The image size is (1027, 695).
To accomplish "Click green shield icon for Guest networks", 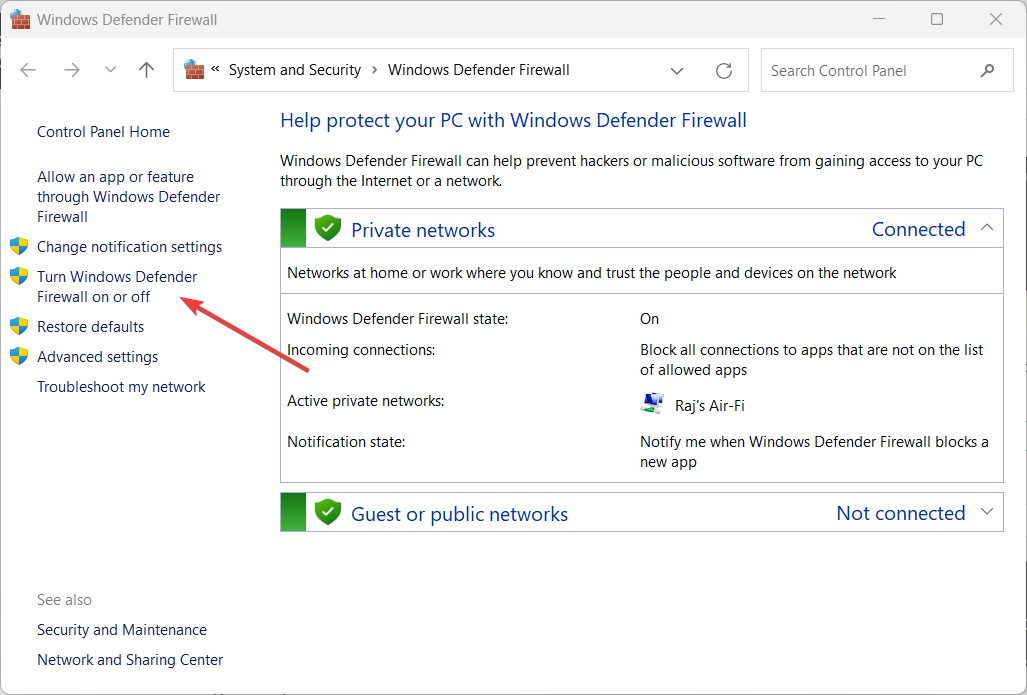I will pos(327,512).
